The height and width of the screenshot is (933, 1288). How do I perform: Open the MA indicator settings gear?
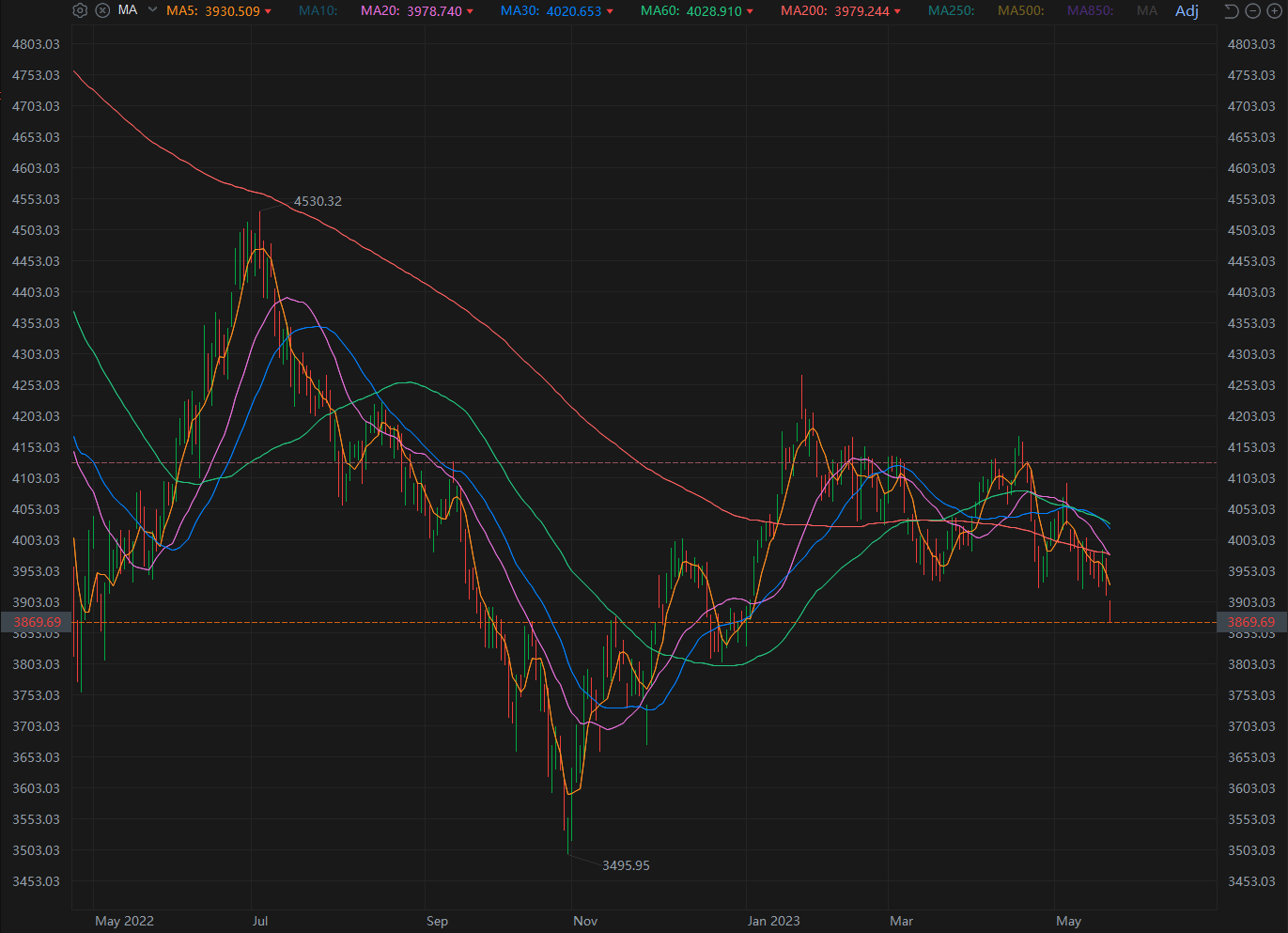(x=80, y=10)
